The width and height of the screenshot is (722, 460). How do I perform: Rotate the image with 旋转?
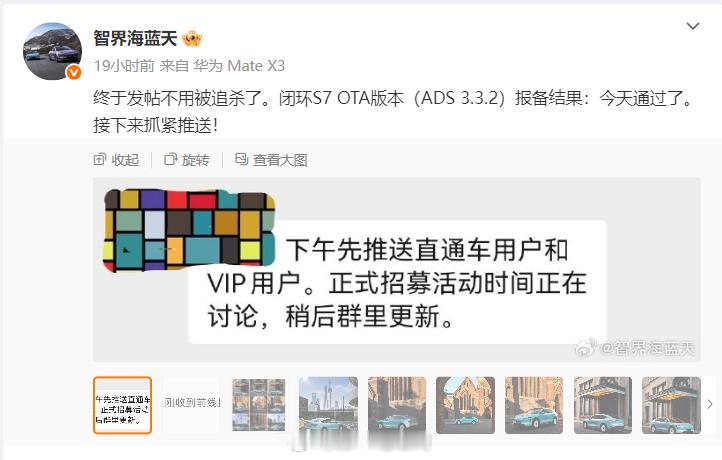(x=187, y=160)
